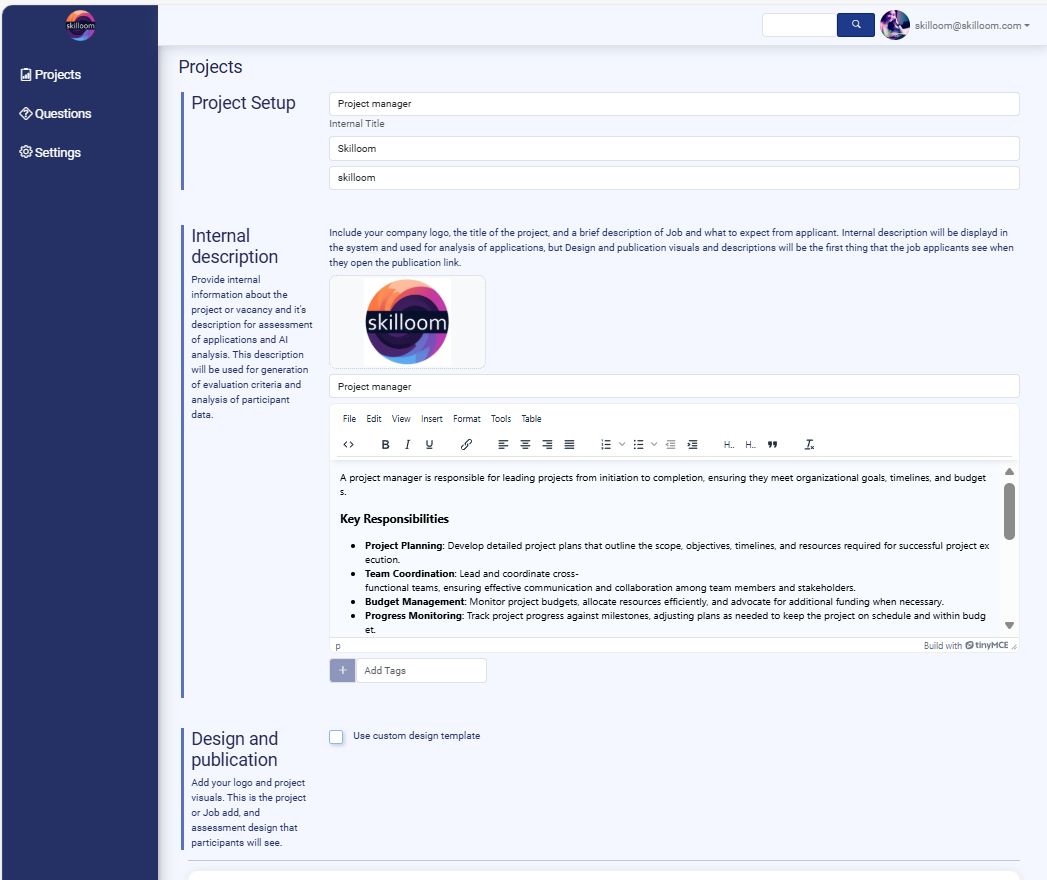The image size is (1047, 880).
Task: Click the plus button beside Add Tags
Action: (x=342, y=671)
